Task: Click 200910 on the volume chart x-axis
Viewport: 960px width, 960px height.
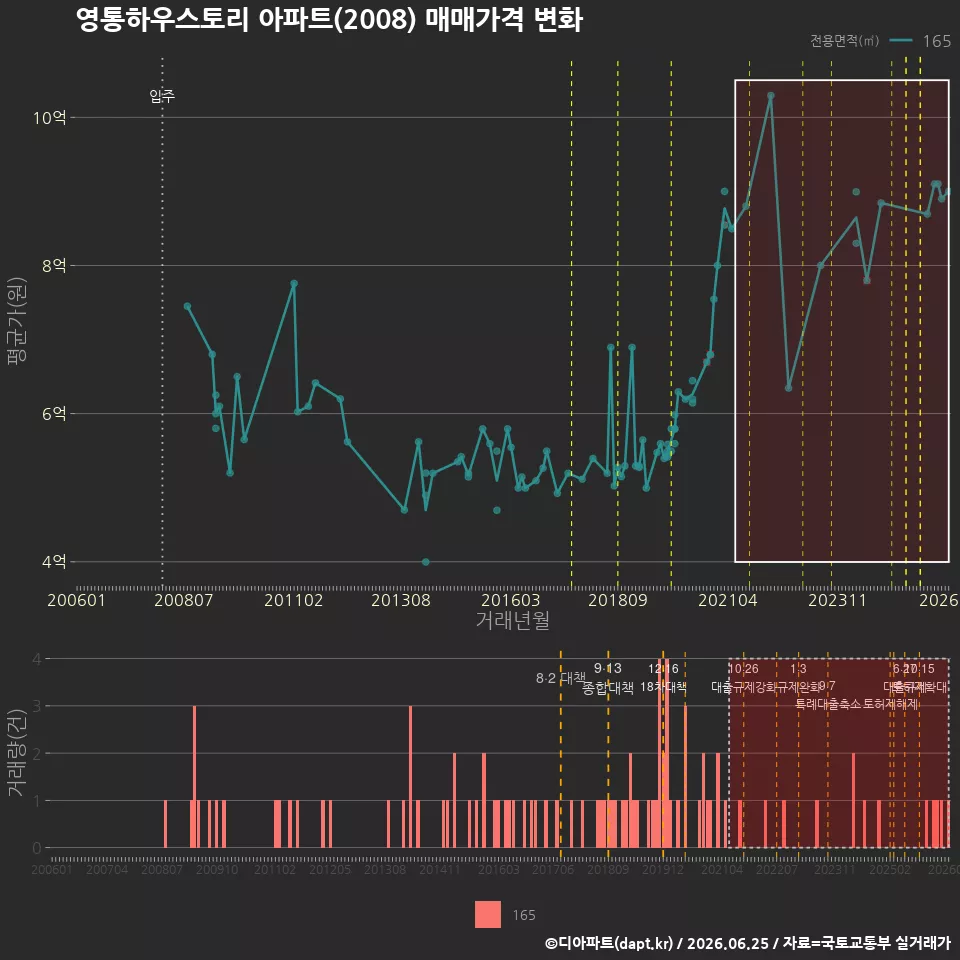Action: [217, 869]
